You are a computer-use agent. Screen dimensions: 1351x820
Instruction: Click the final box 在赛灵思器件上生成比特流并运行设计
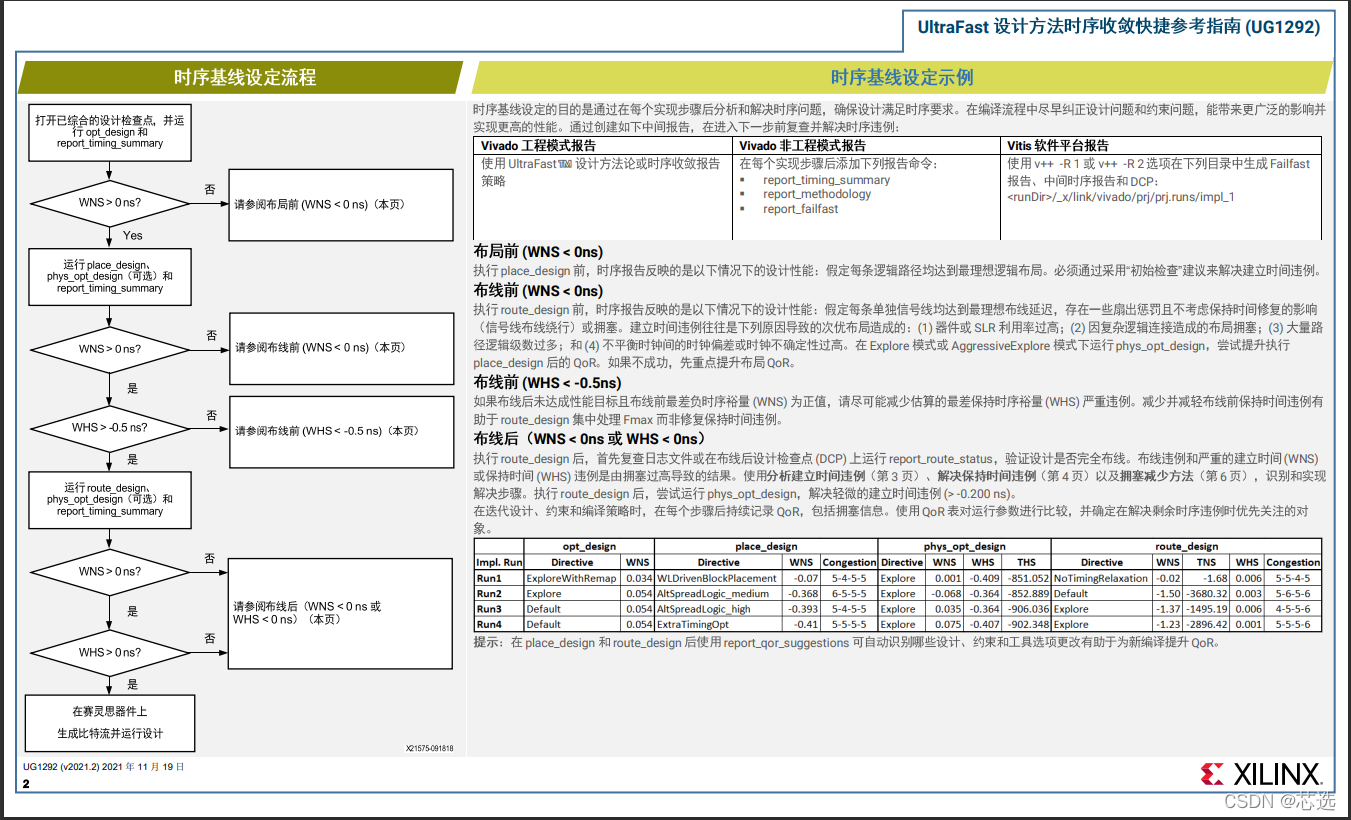tap(110, 722)
